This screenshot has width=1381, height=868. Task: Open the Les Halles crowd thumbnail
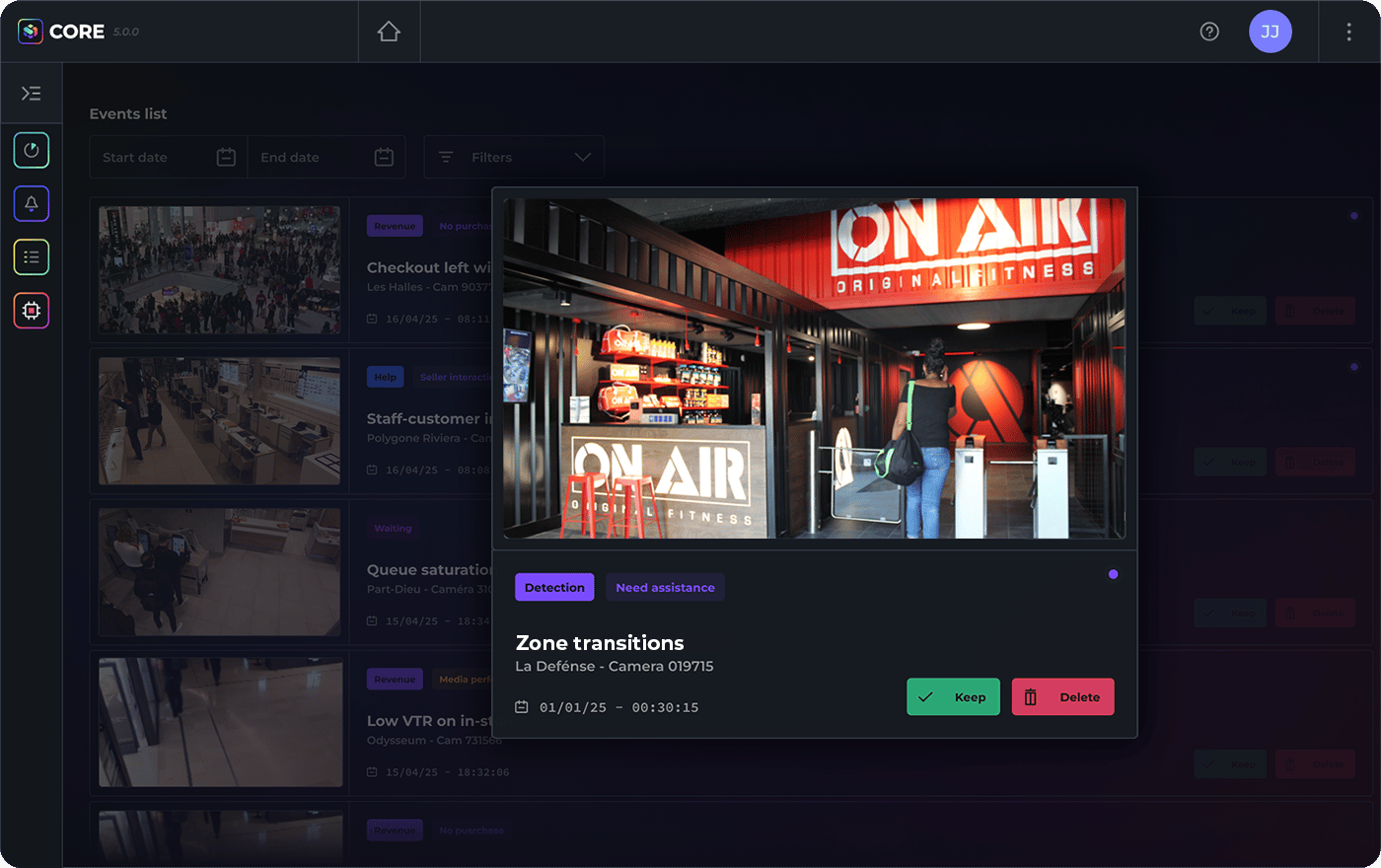[219, 270]
